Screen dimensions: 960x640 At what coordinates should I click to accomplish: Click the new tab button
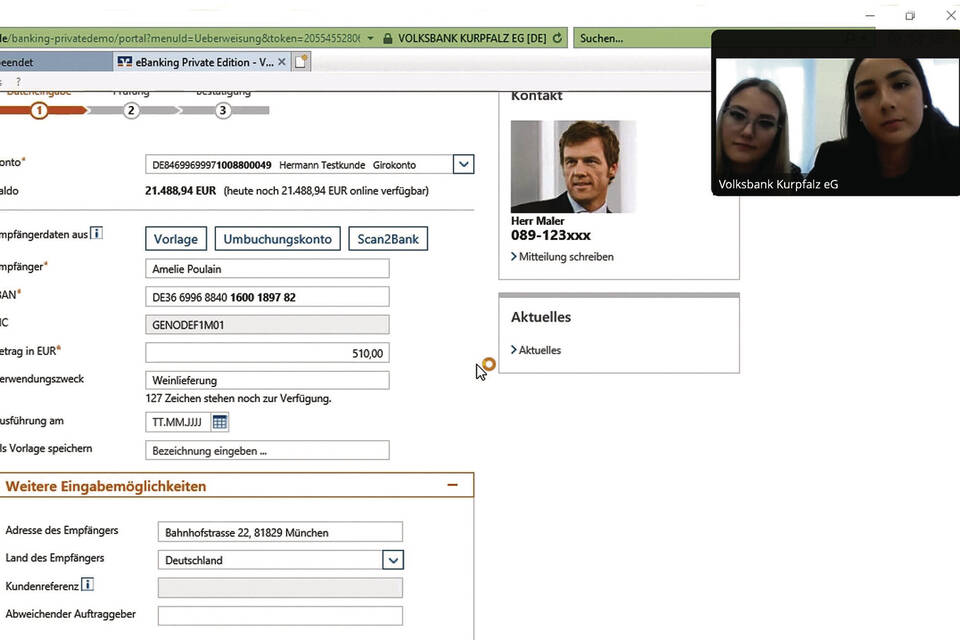[x=301, y=61]
